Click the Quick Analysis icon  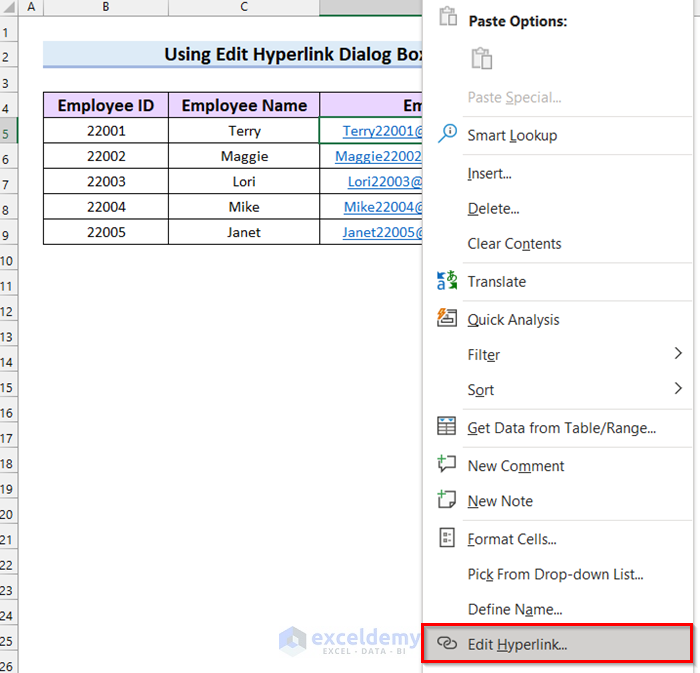(x=447, y=318)
